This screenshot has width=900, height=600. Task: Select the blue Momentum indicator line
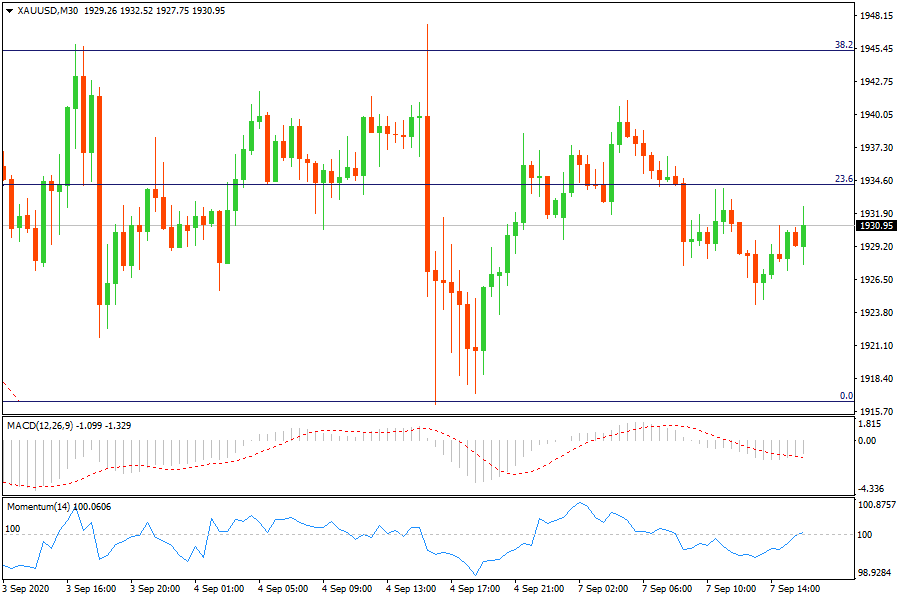(300, 520)
